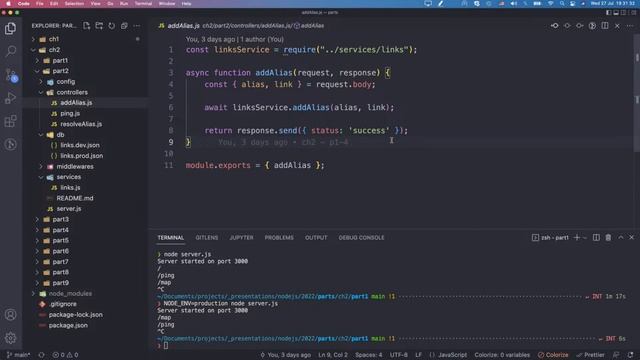
Task: Open package.json in the Explorer
Action: [x=68, y=325]
